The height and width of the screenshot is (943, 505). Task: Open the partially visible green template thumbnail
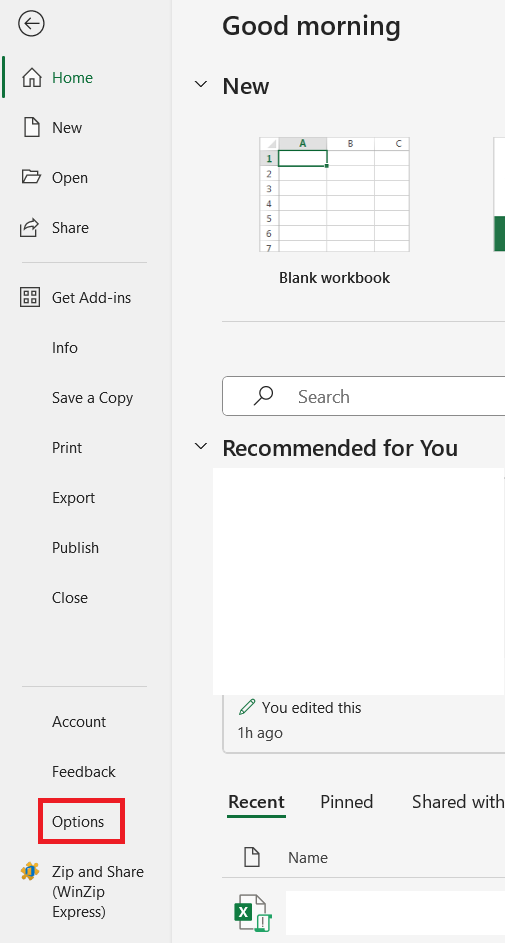(499, 194)
